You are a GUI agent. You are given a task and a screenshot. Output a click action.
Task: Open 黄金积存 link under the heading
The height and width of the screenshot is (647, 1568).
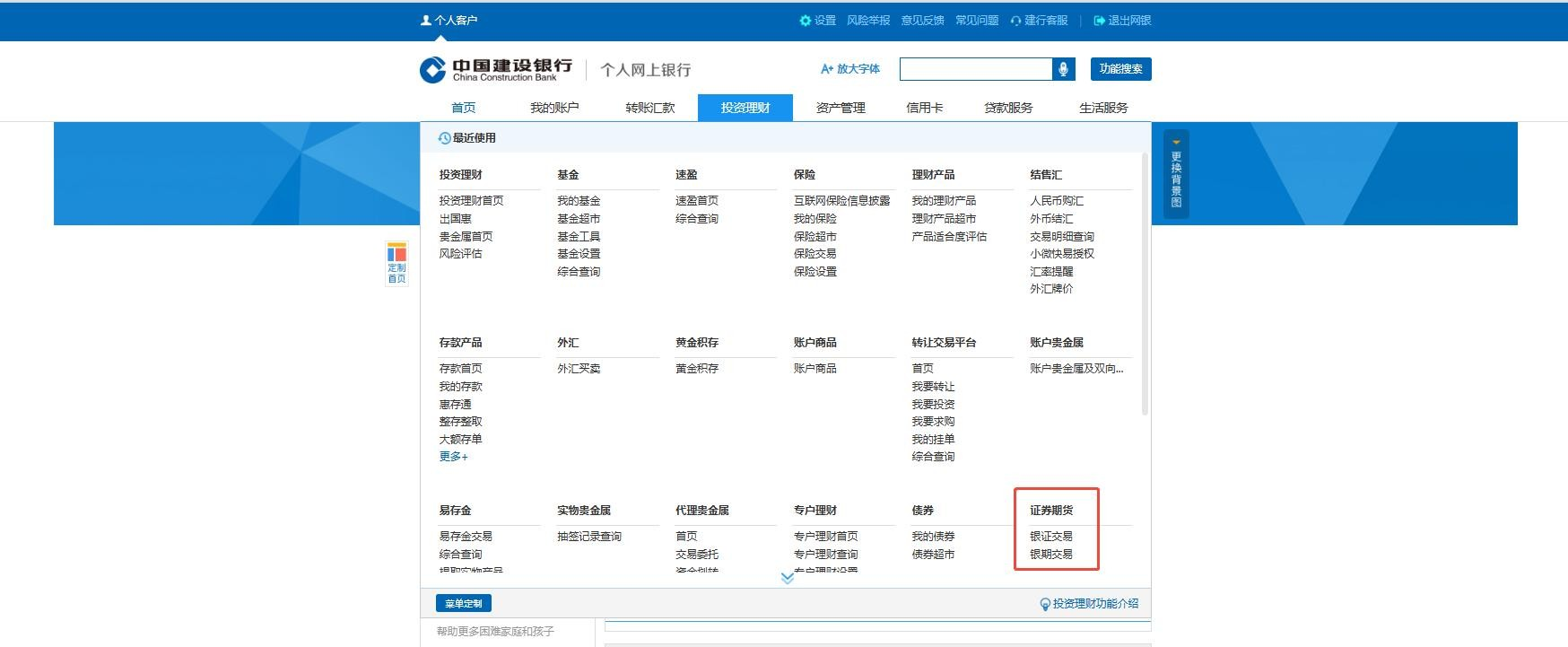697,369
